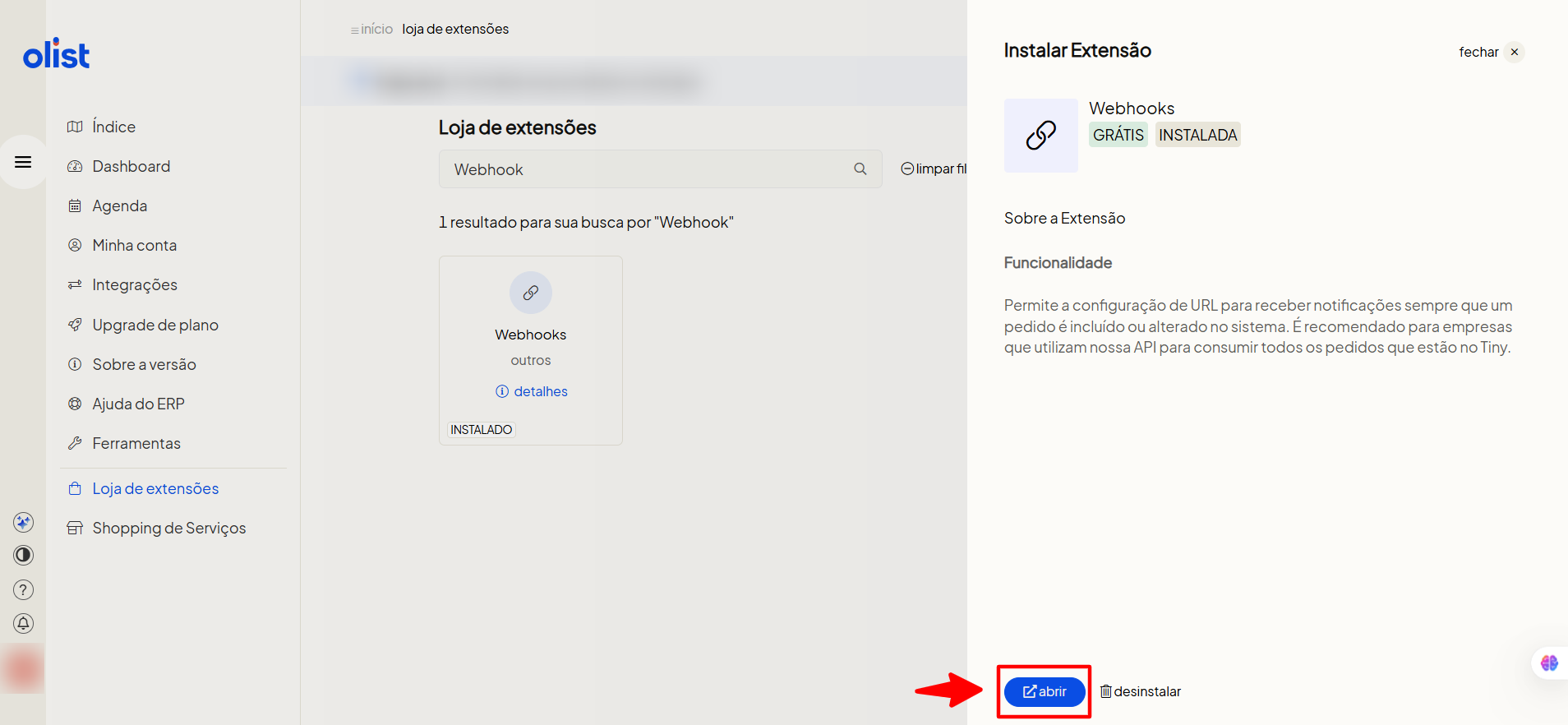Open Ajuda do ERP
Image resolution: width=1568 pixels, height=725 pixels.
click(138, 404)
